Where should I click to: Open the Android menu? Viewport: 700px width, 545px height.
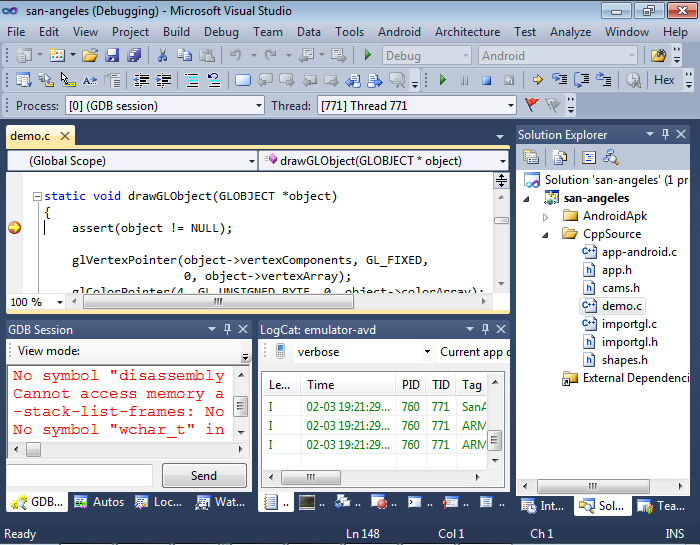pos(399,32)
